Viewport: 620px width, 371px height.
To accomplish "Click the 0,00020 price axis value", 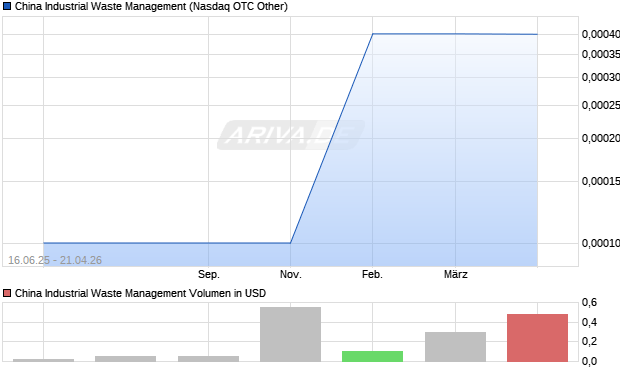I will point(601,138).
